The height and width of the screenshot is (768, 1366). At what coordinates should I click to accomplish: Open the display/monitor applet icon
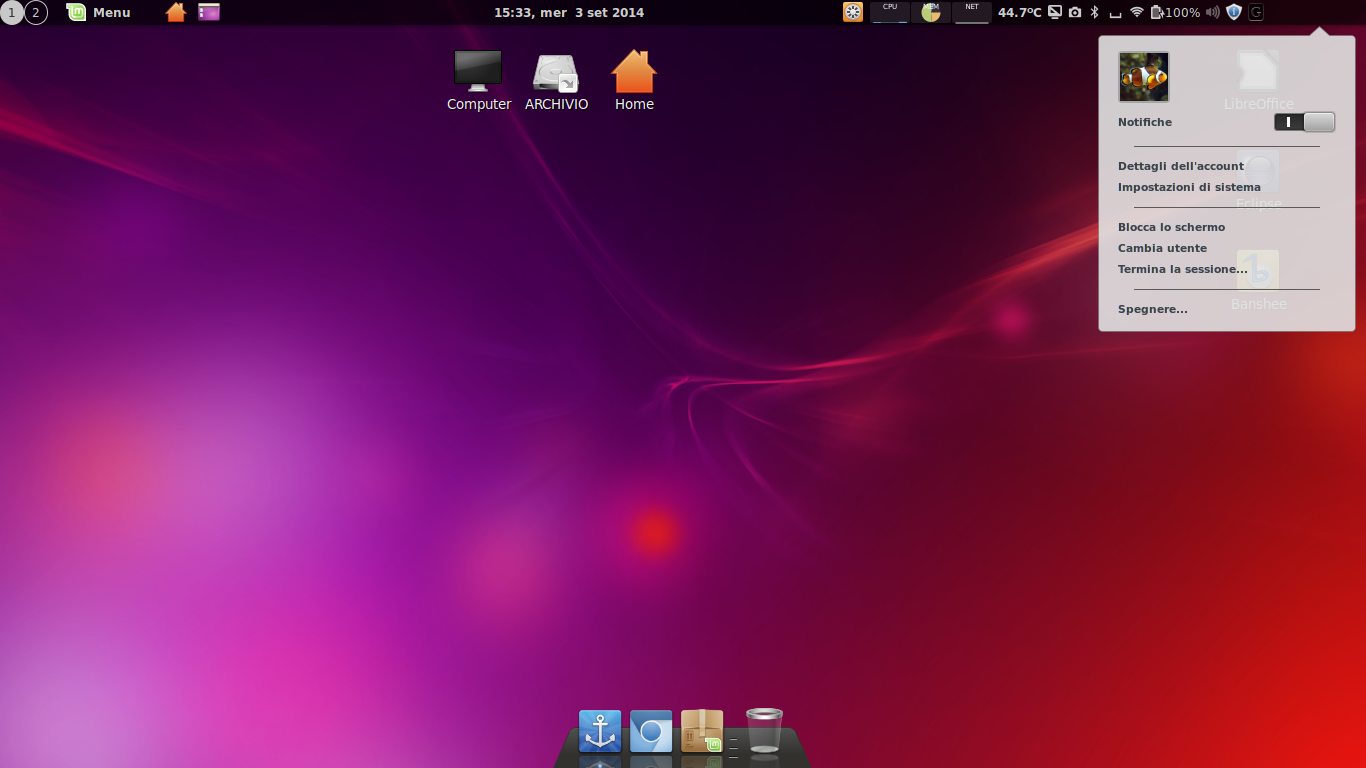(1054, 12)
